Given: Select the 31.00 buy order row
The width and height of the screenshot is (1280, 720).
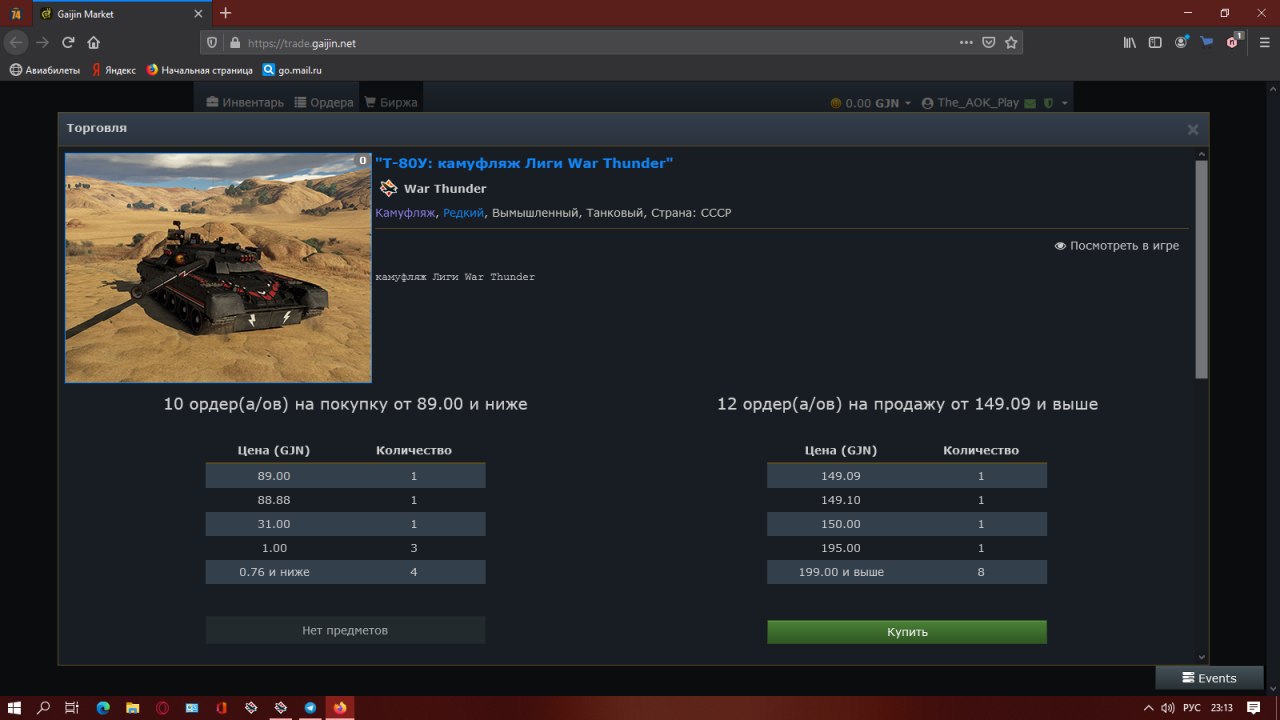Looking at the screenshot, I should click(345, 524).
